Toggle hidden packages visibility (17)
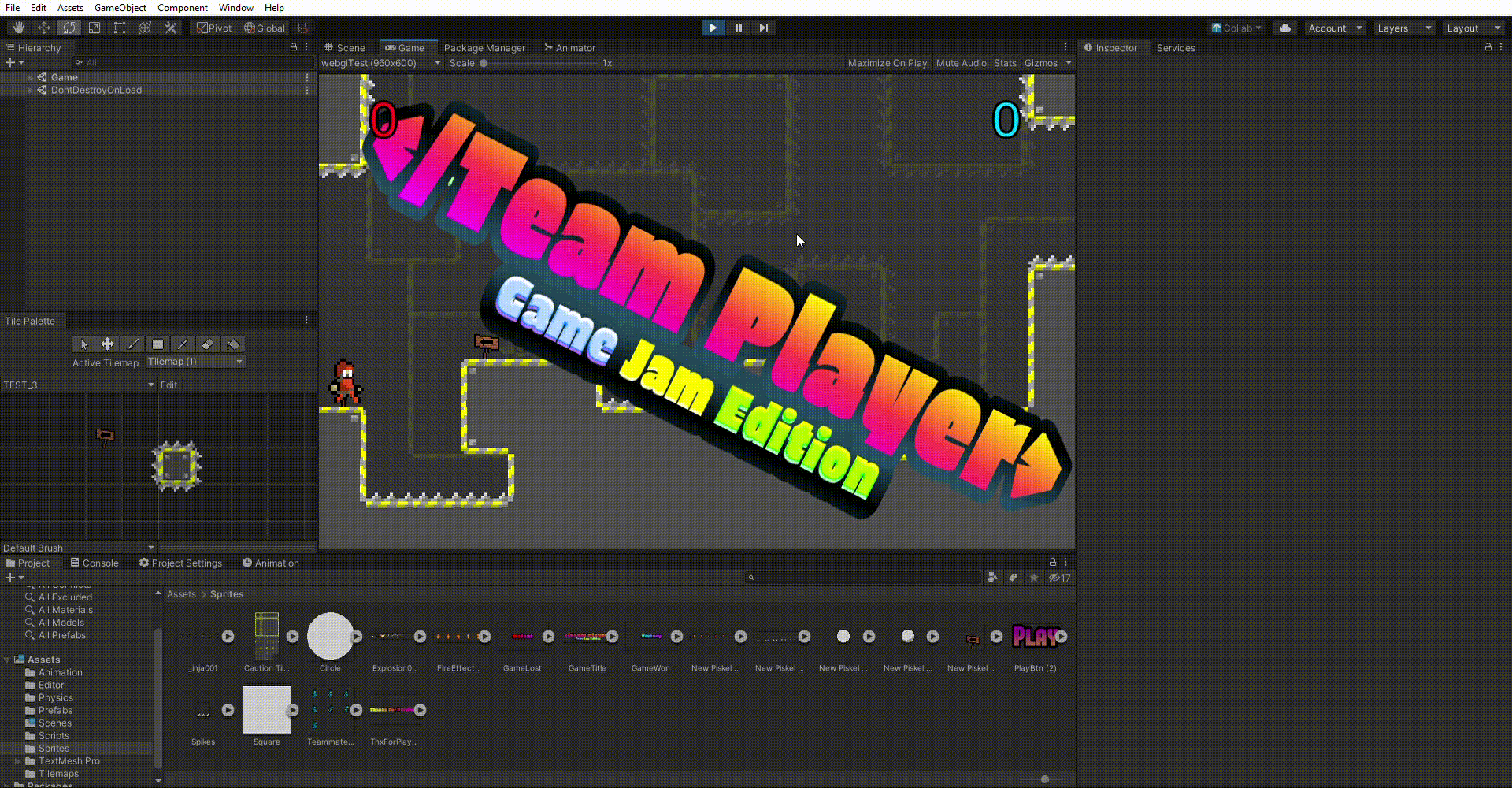The height and width of the screenshot is (788, 1512). 1059,578
